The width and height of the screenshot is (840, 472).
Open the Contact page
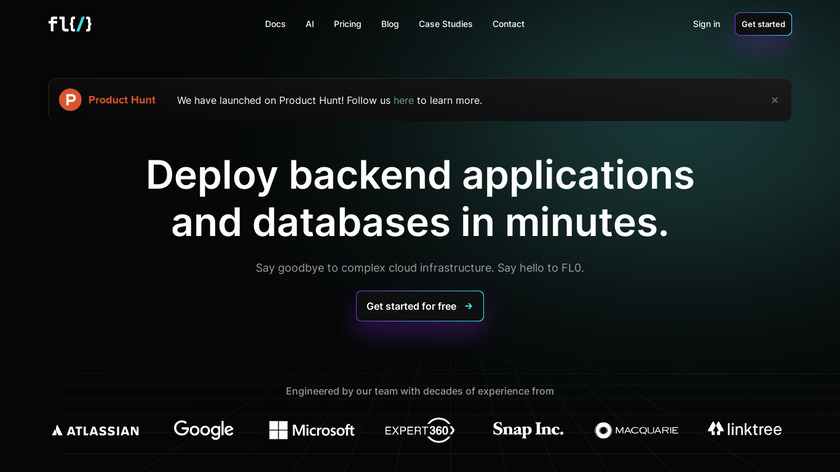[508, 24]
